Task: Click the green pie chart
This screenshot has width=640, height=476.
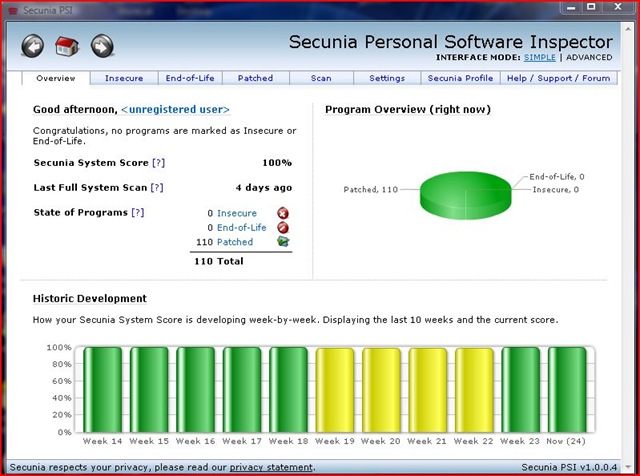Action: (465, 195)
